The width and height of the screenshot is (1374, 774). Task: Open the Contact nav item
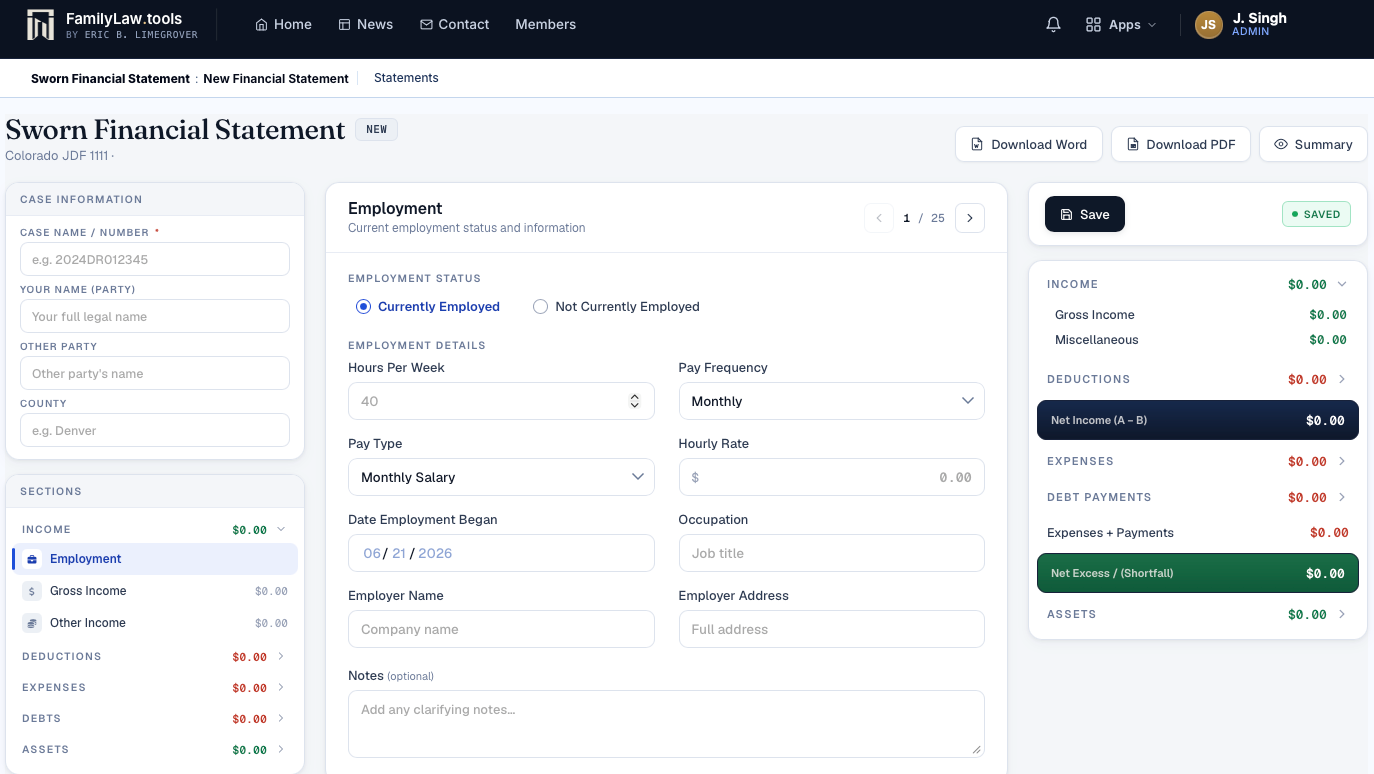coord(454,25)
